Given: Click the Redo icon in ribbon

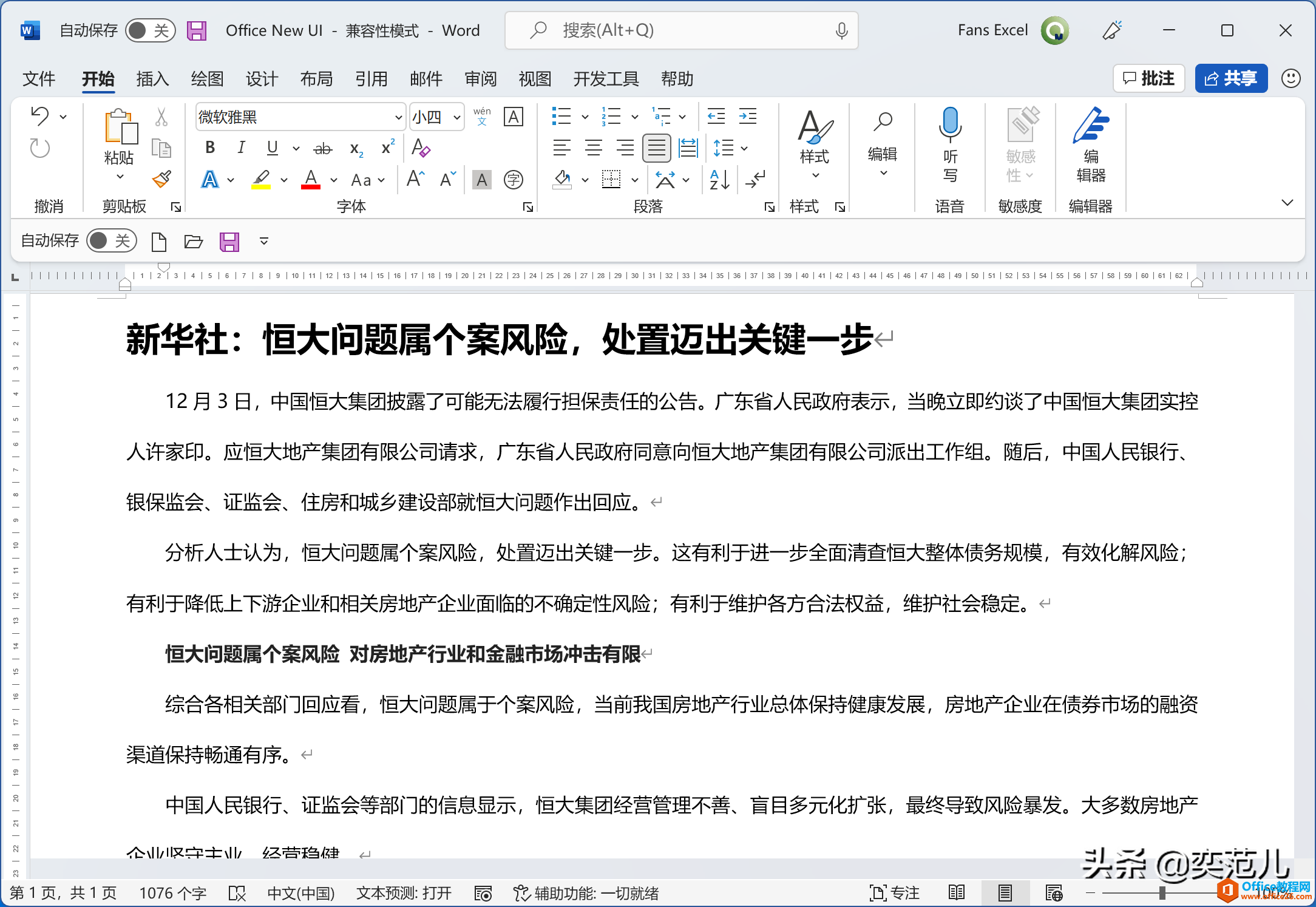Looking at the screenshot, I should [40, 148].
